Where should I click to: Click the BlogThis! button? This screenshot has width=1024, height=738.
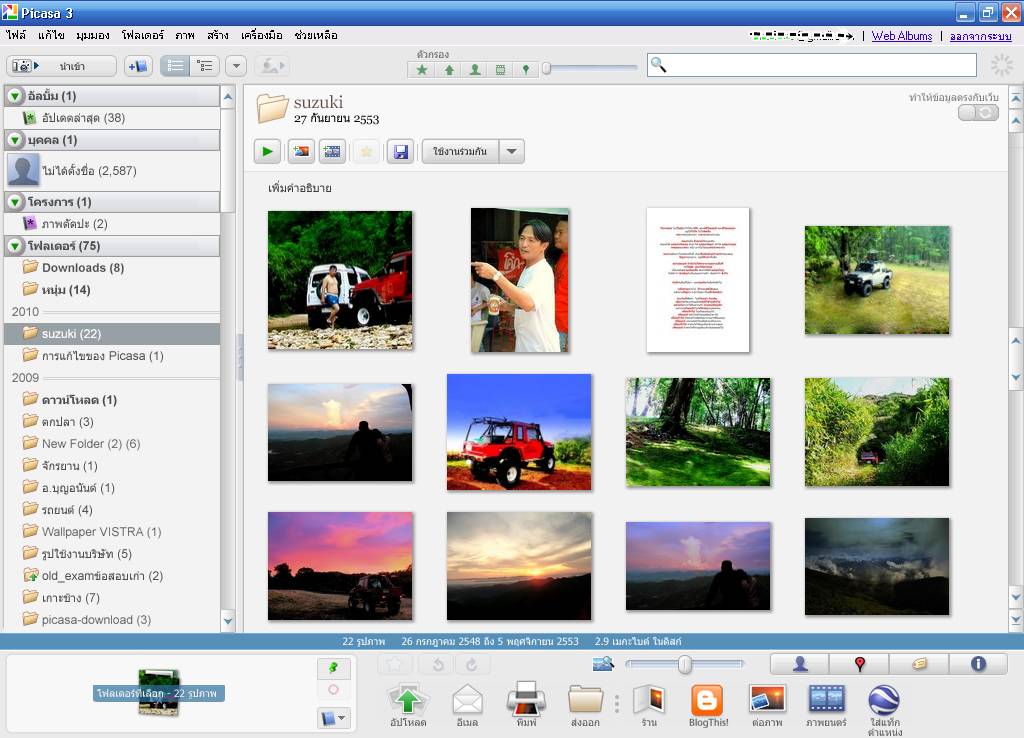[x=707, y=704]
